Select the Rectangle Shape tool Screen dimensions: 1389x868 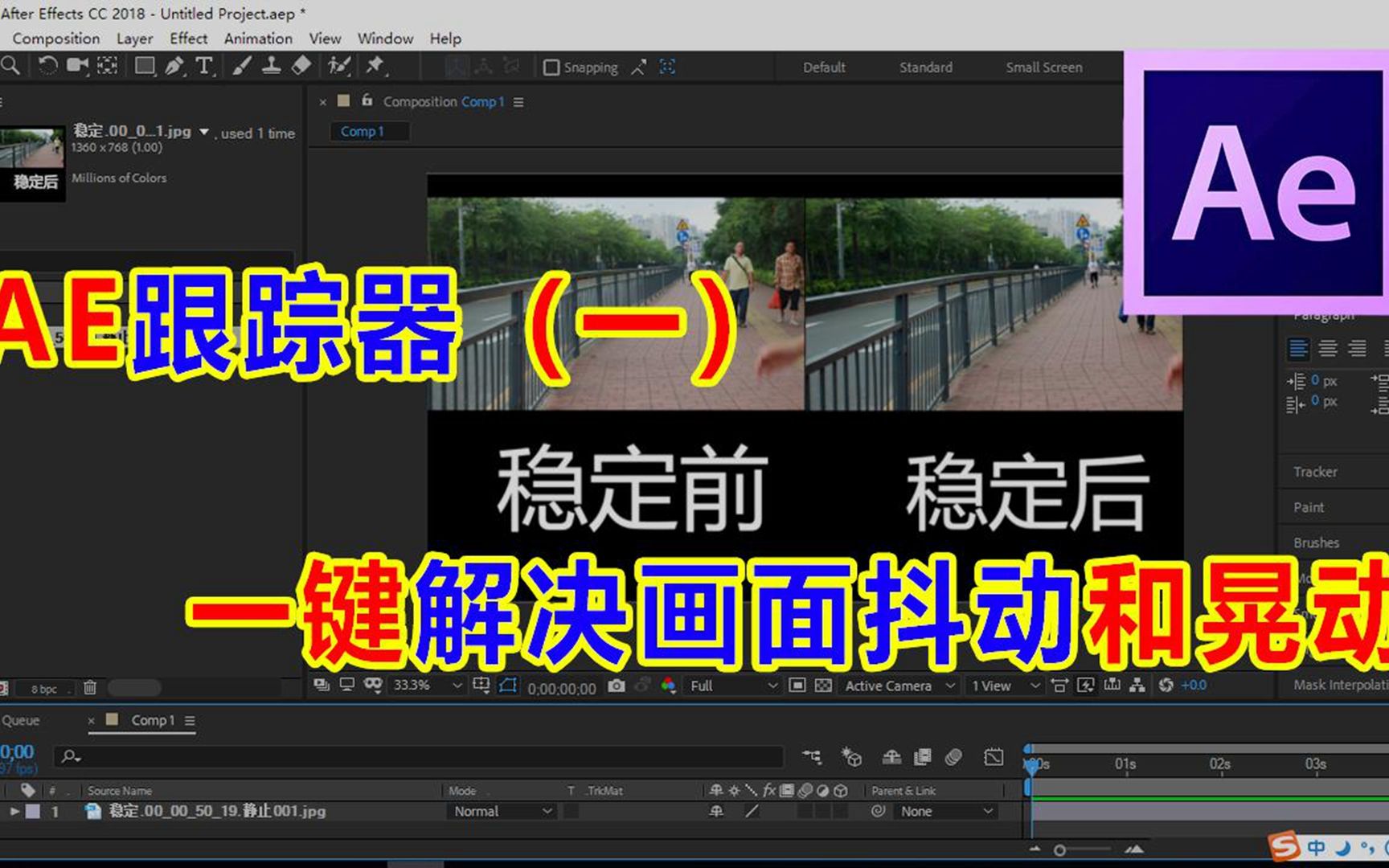(145, 66)
